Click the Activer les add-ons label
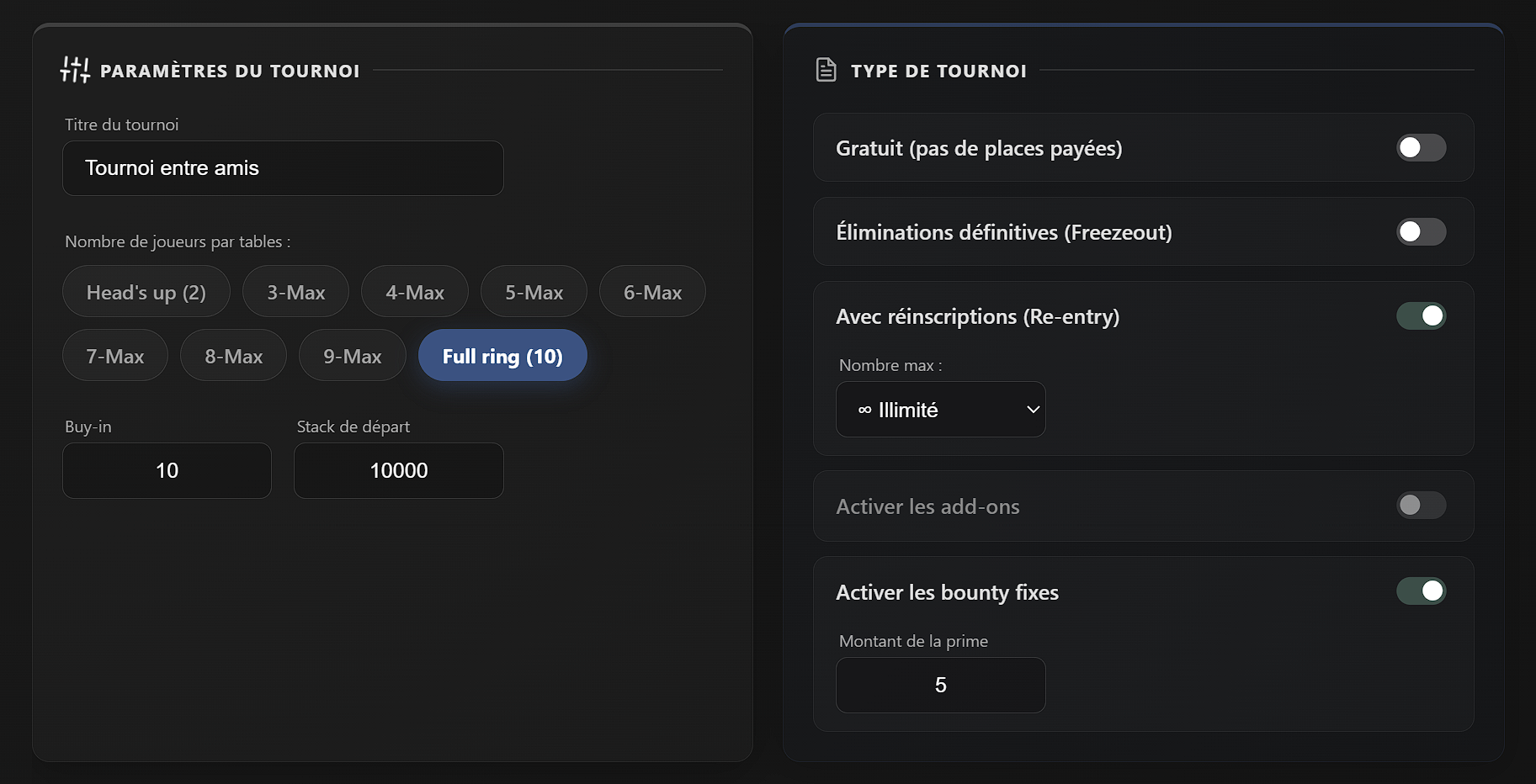The height and width of the screenshot is (784, 1536). (x=927, y=507)
